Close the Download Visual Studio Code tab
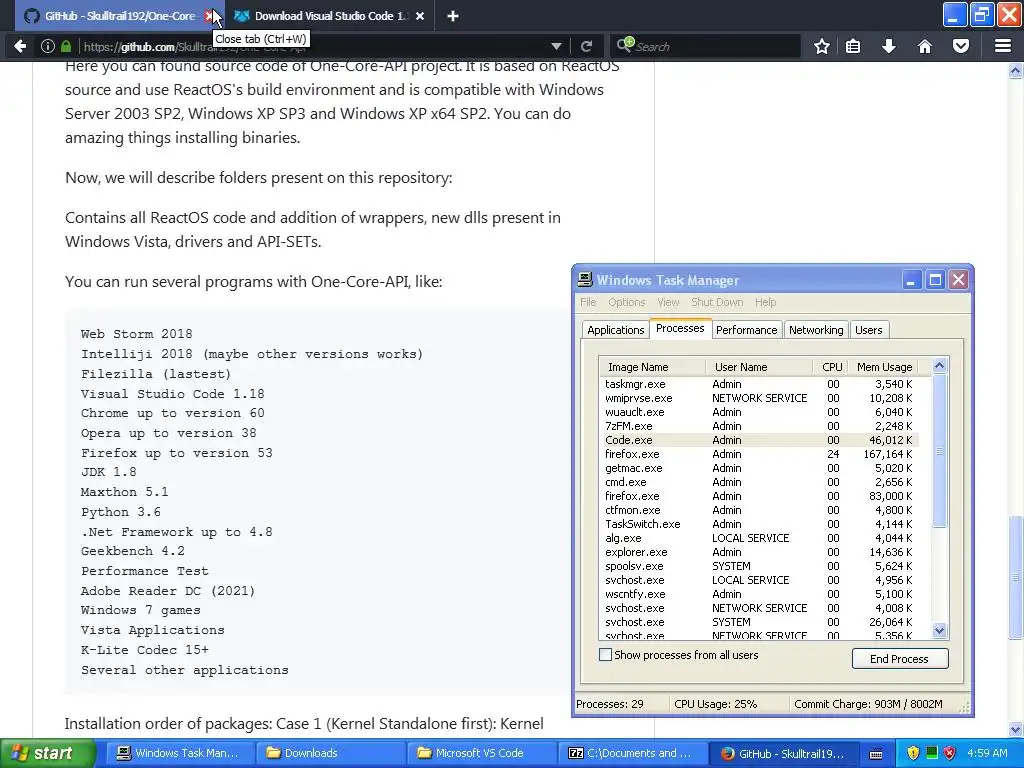The image size is (1024, 768). coord(420,16)
